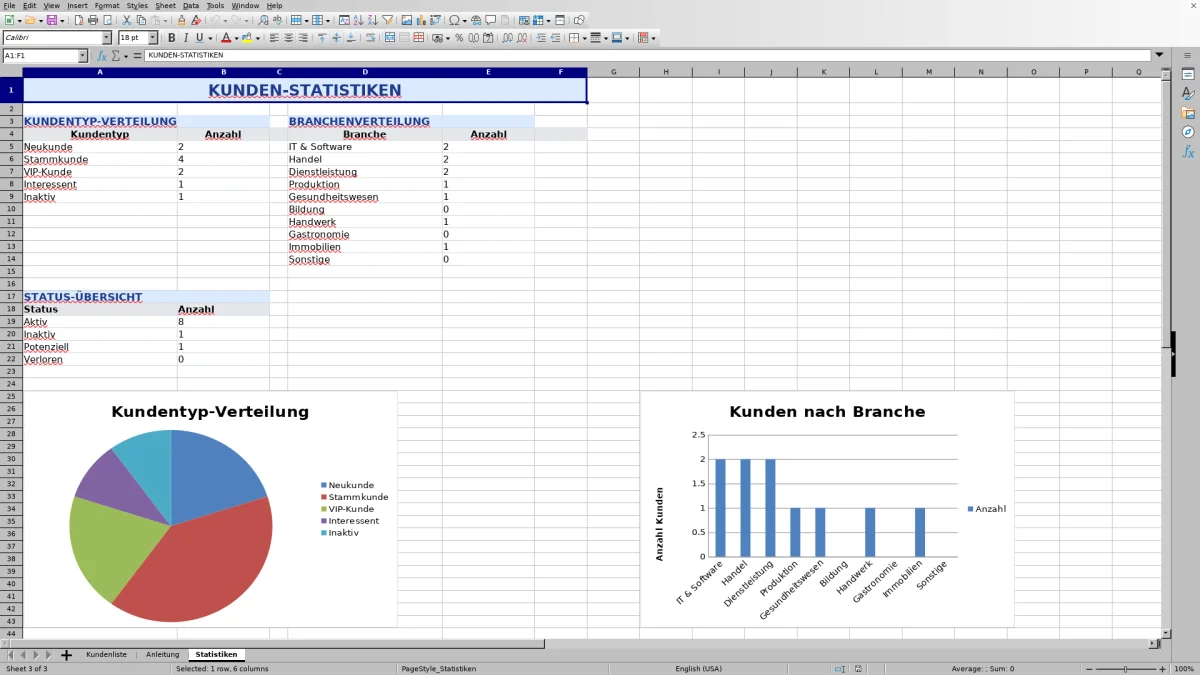The width and height of the screenshot is (1200, 675).
Task: Toggle Underline formatting
Action: click(x=199, y=38)
